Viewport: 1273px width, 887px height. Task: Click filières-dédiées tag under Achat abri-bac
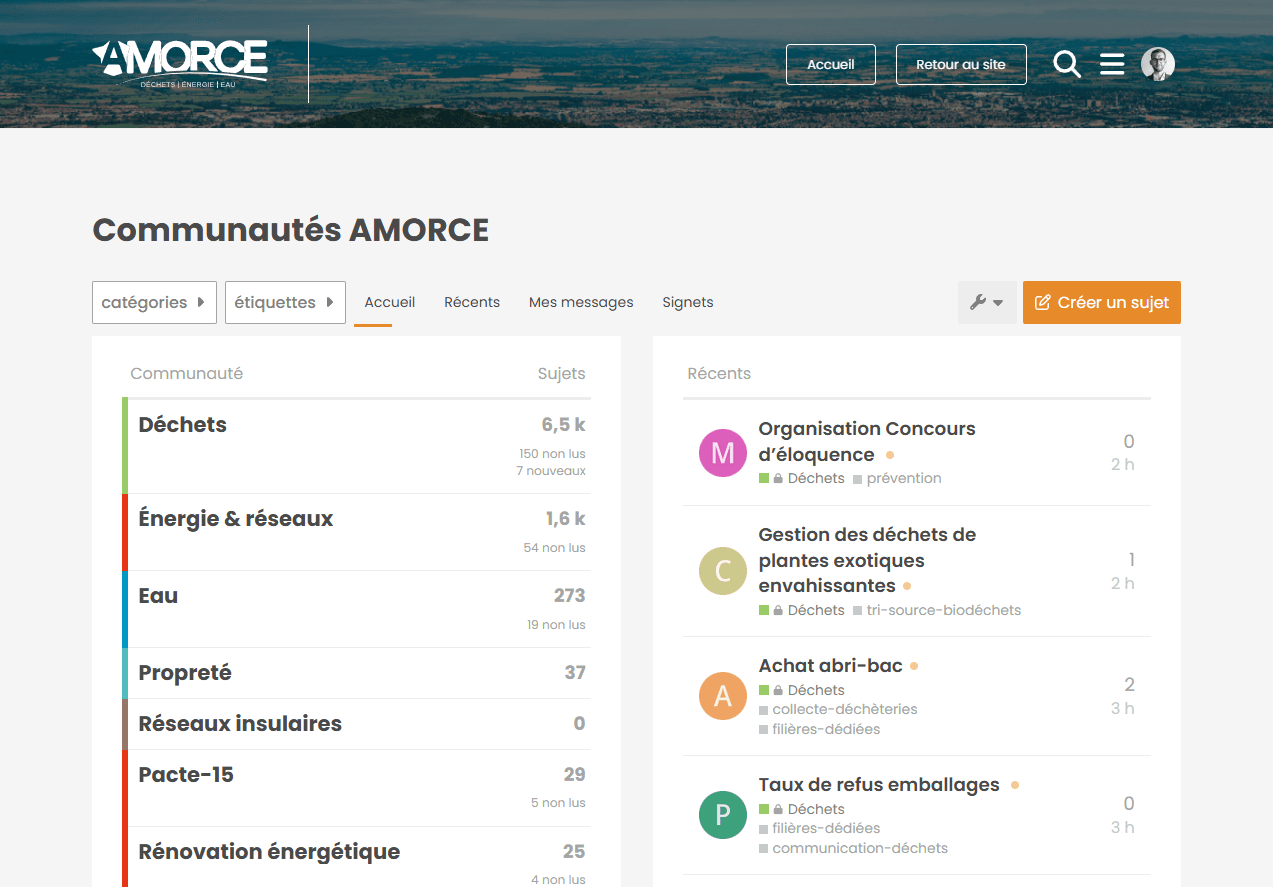(820, 730)
